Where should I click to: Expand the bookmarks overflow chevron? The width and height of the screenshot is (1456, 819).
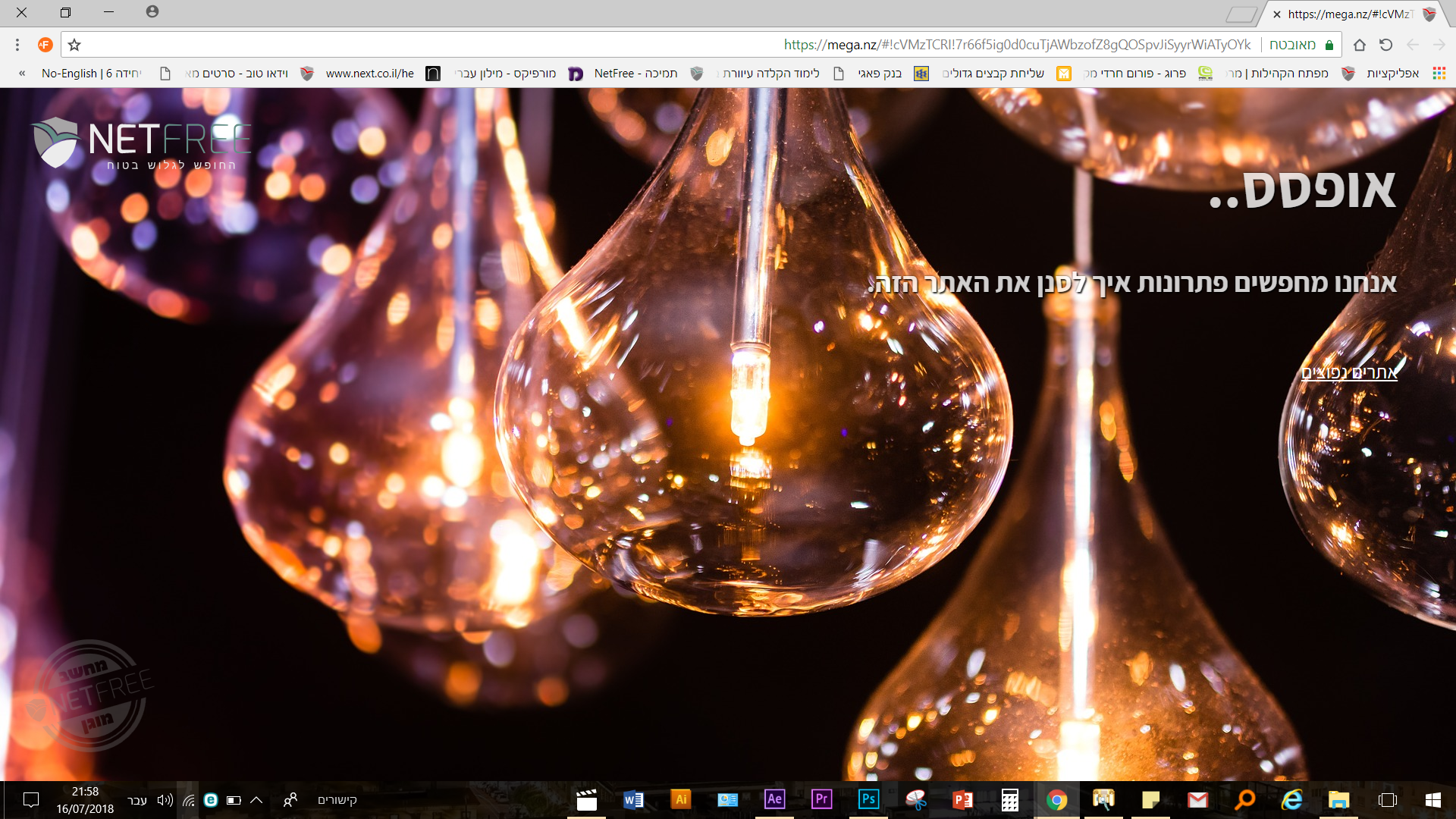click(x=22, y=74)
